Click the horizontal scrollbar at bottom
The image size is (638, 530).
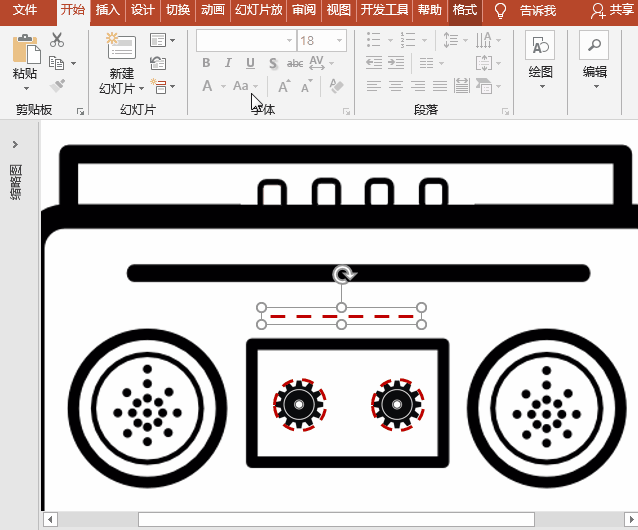[x=335, y=519]
